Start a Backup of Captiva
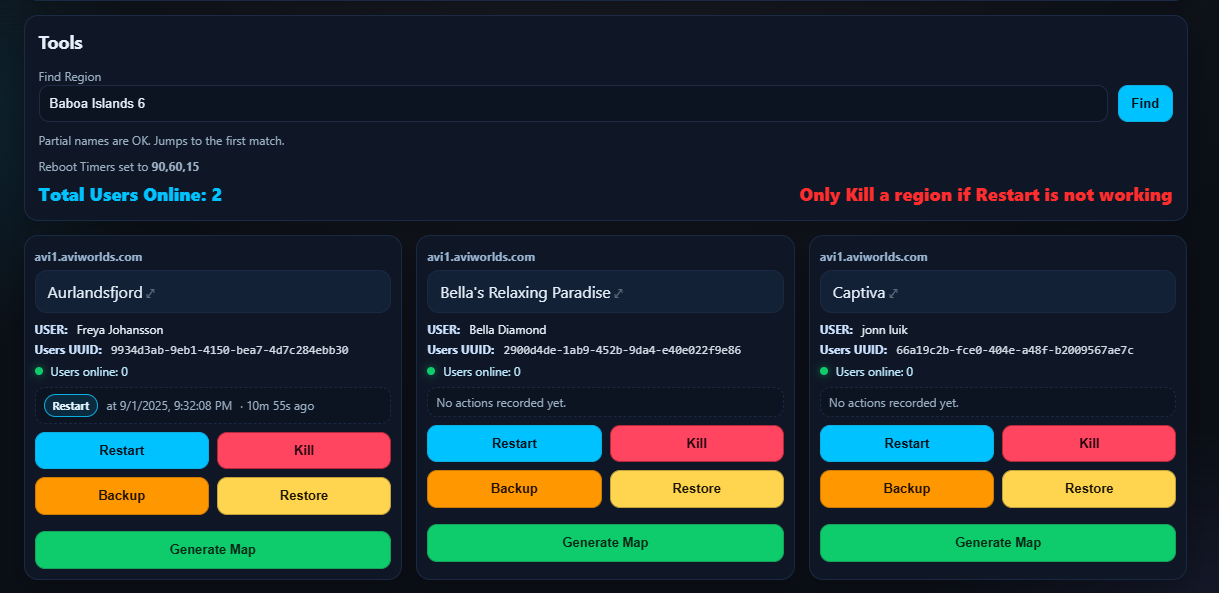This screenshot has height=593, width=1219. point(907,488)
